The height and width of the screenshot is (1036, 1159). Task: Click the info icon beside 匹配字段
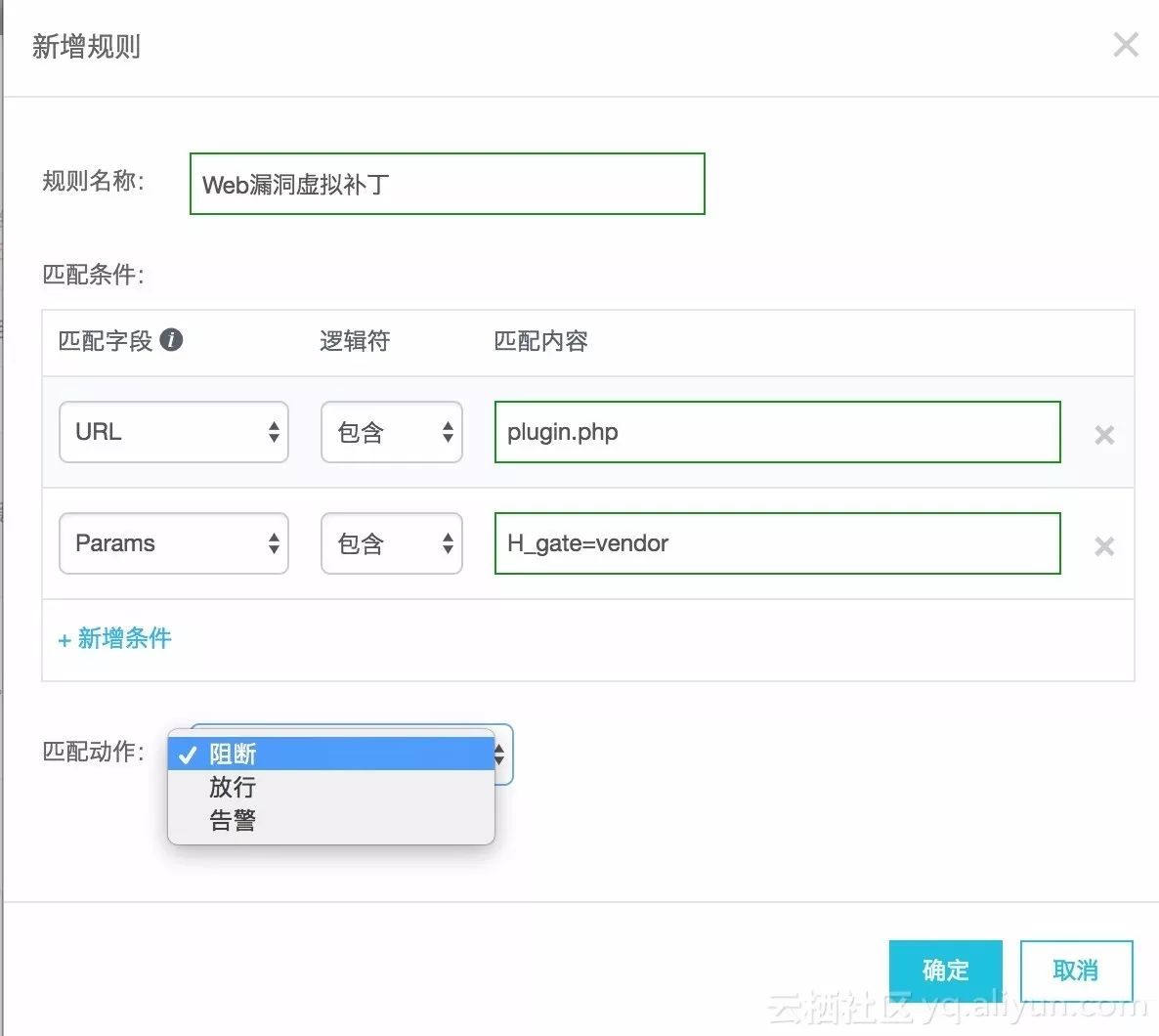click(x=171, y=340)
